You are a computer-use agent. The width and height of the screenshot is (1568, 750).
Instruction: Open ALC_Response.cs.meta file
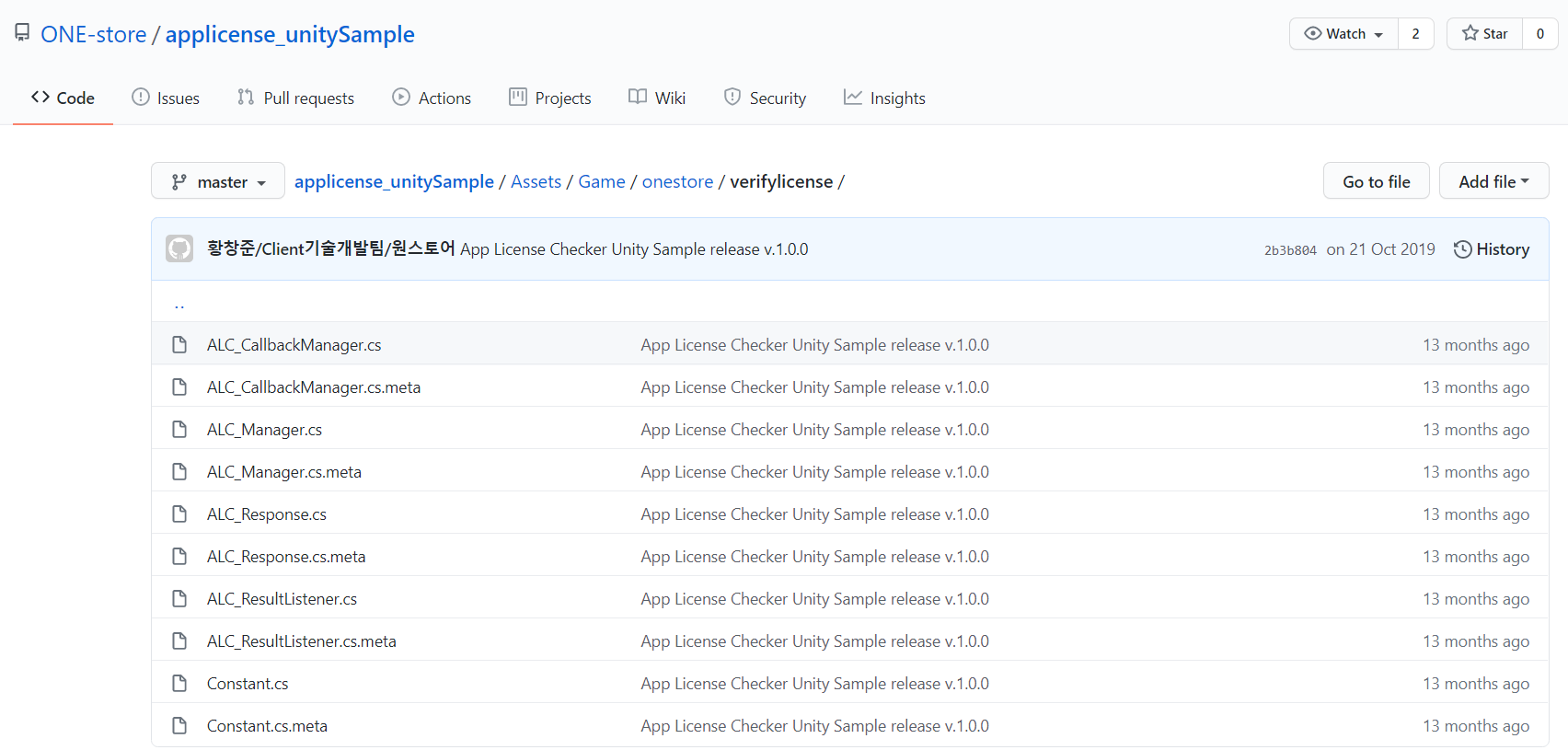click(286, 557)
